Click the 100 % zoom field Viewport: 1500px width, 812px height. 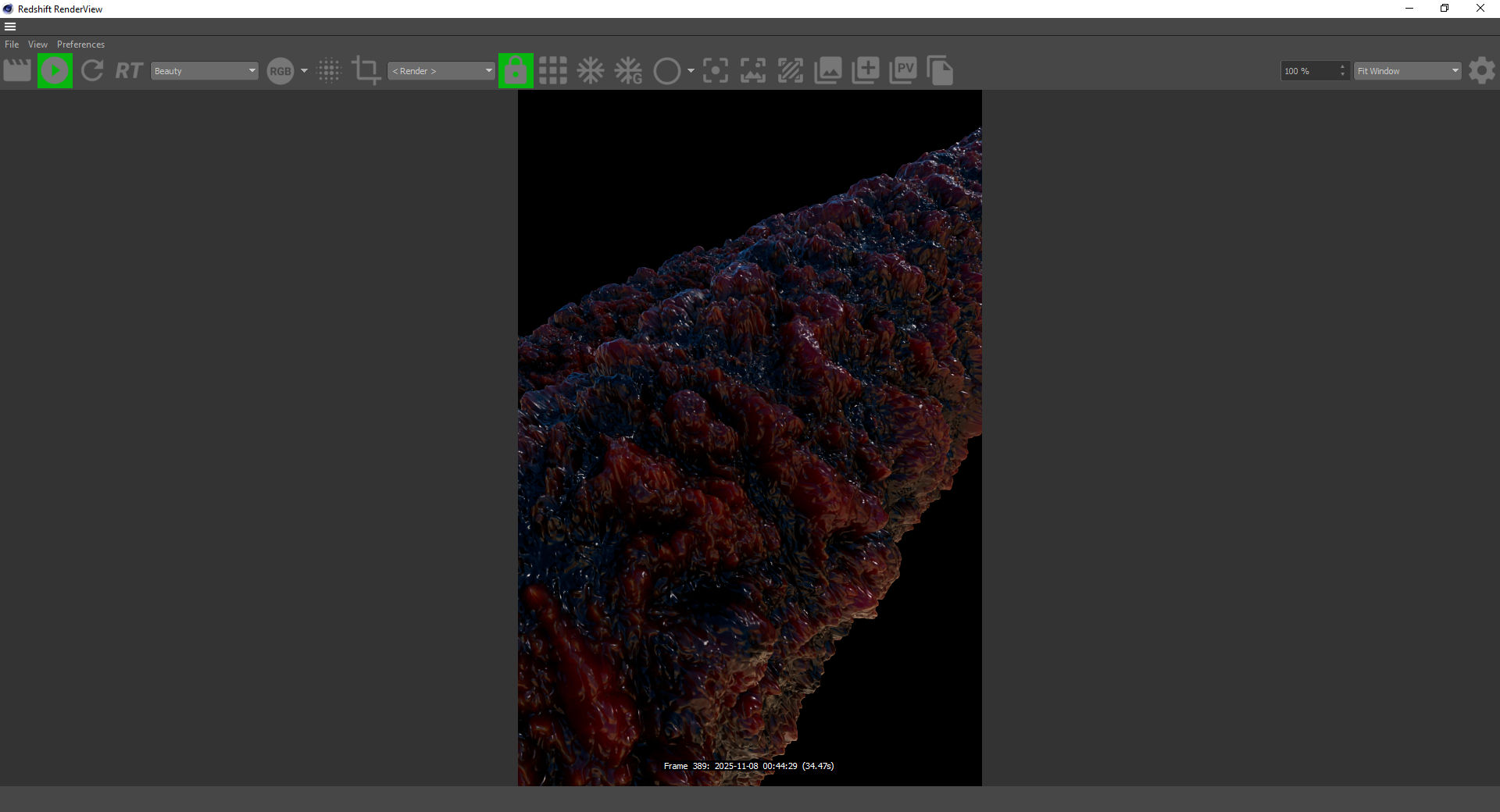[x=1309, y=71]
